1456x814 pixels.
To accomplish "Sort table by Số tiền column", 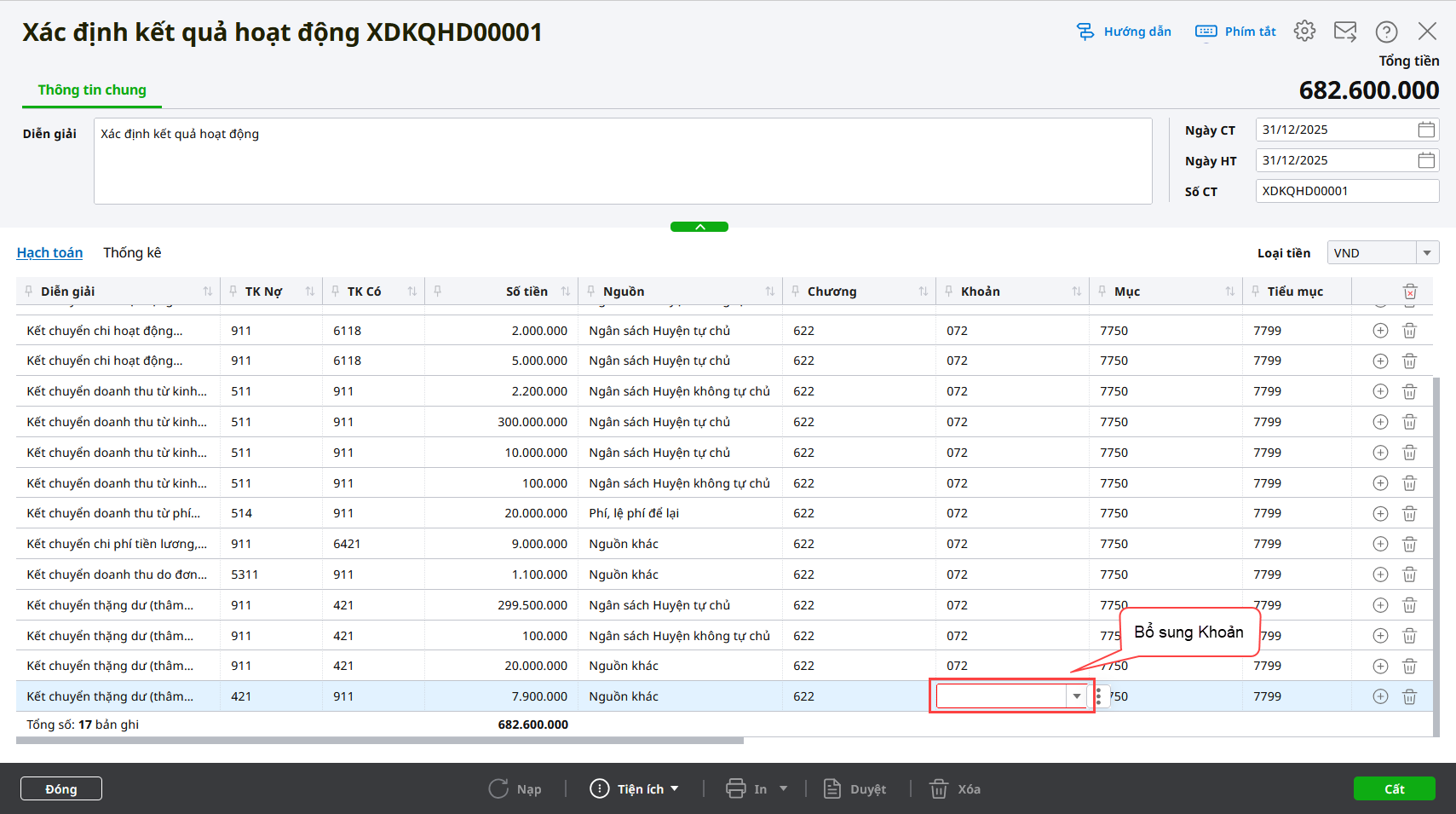I will tap(566, 292).
